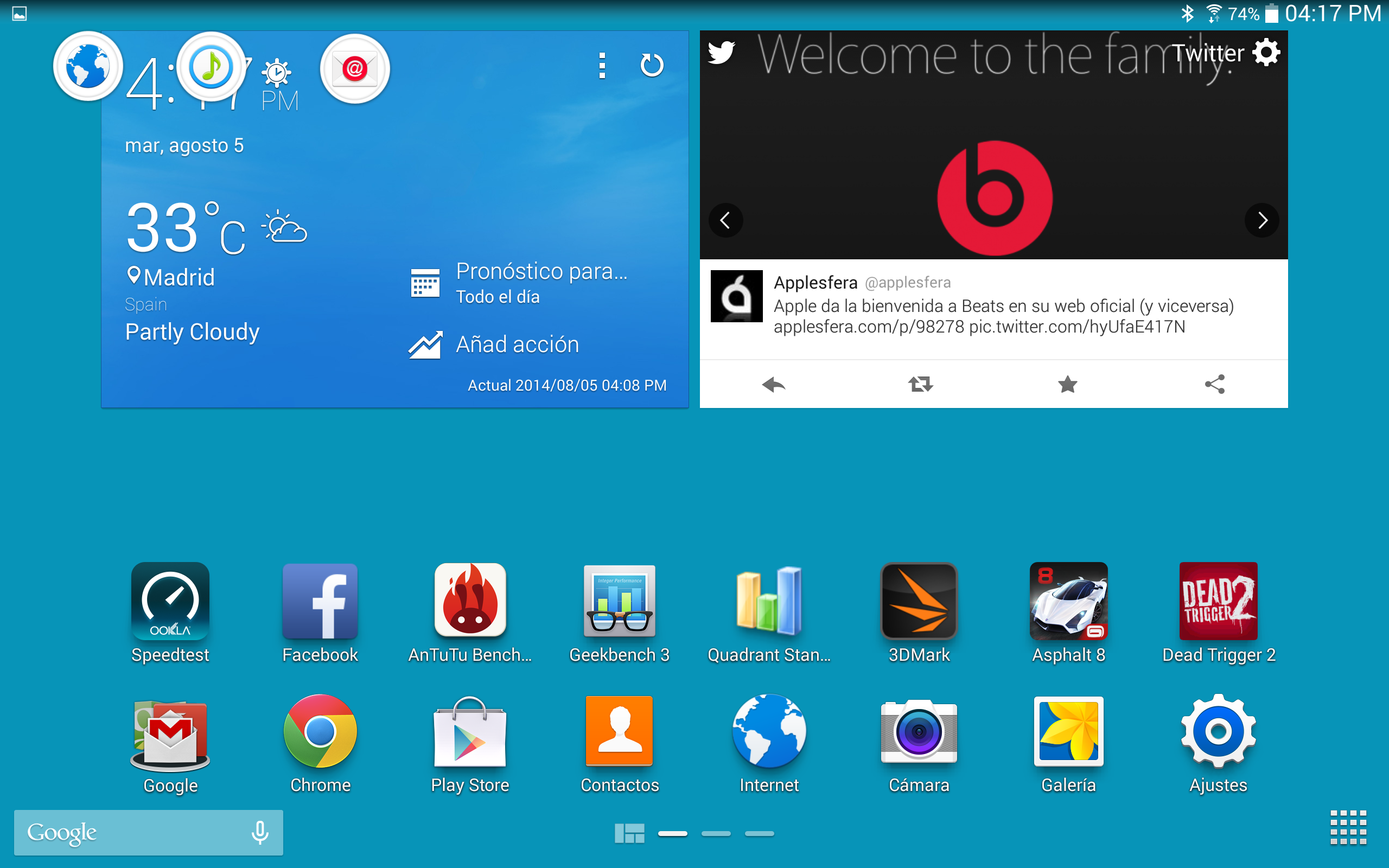Tap the Google search bar
Viewport: 1389px width, 868px height.
point(148,832)
